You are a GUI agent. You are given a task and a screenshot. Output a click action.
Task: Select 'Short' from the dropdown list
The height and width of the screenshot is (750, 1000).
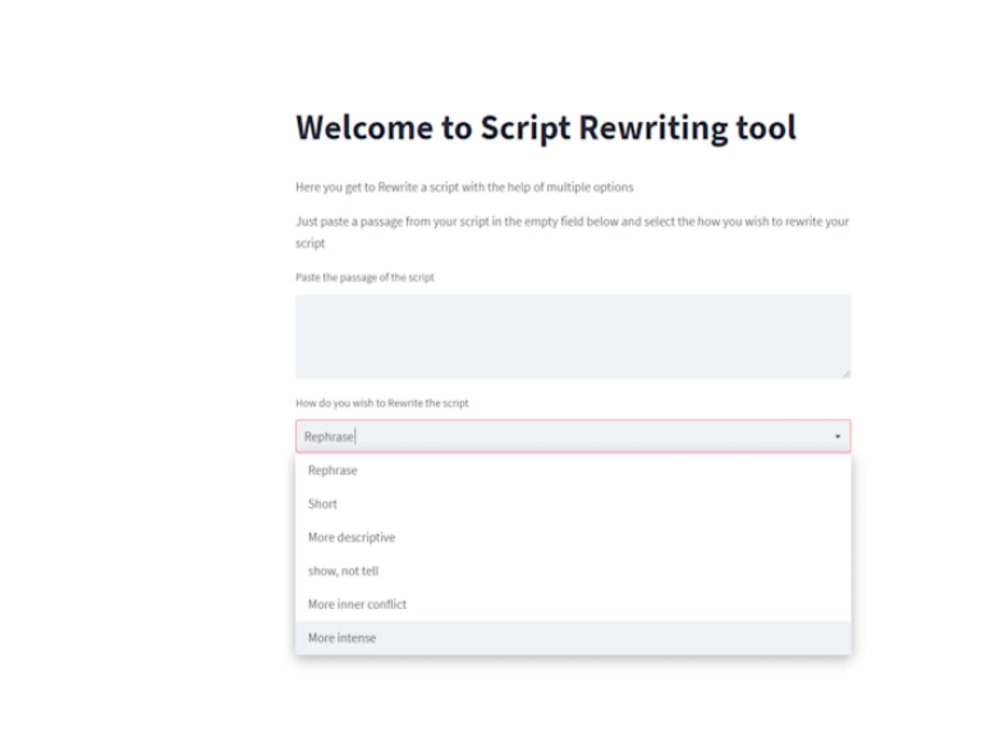[x=322, y=504]
